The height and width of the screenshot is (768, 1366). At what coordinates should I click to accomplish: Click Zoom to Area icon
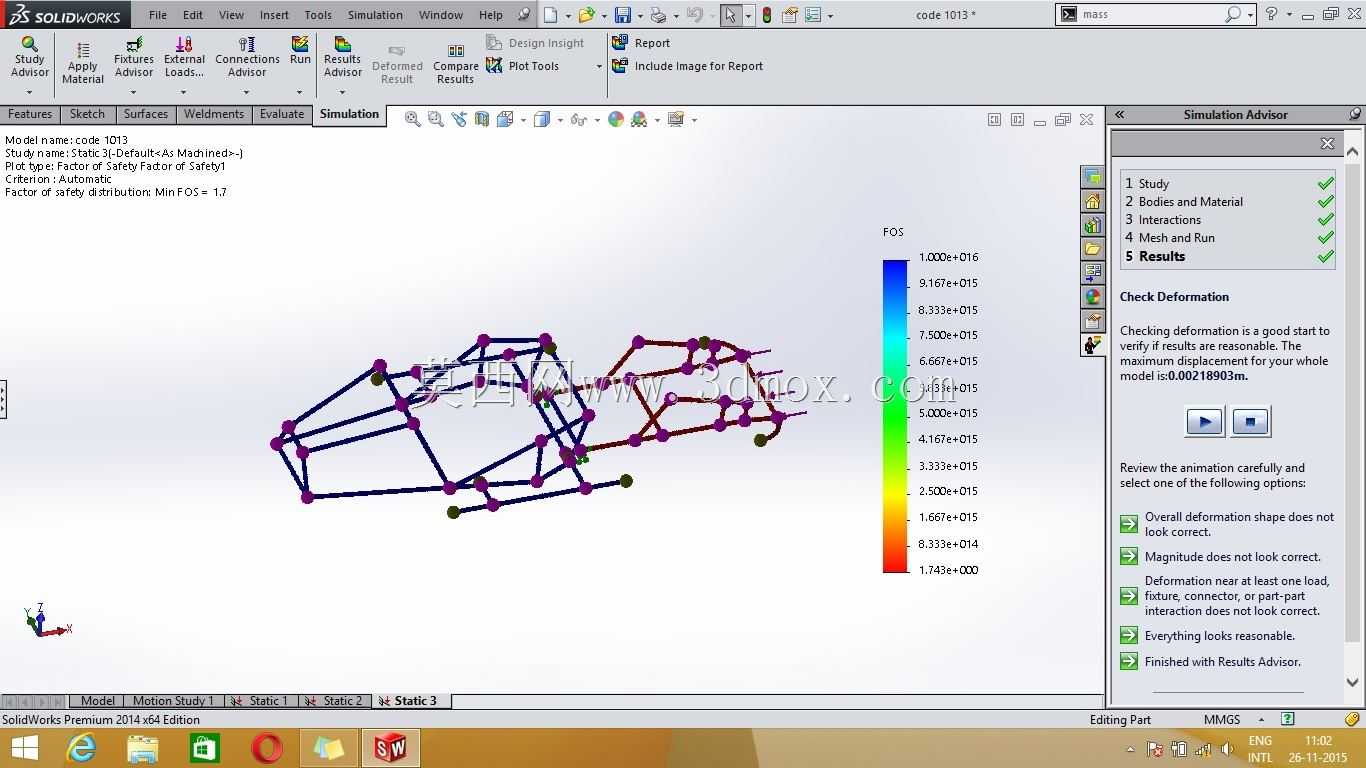click(x=435, y=119)
